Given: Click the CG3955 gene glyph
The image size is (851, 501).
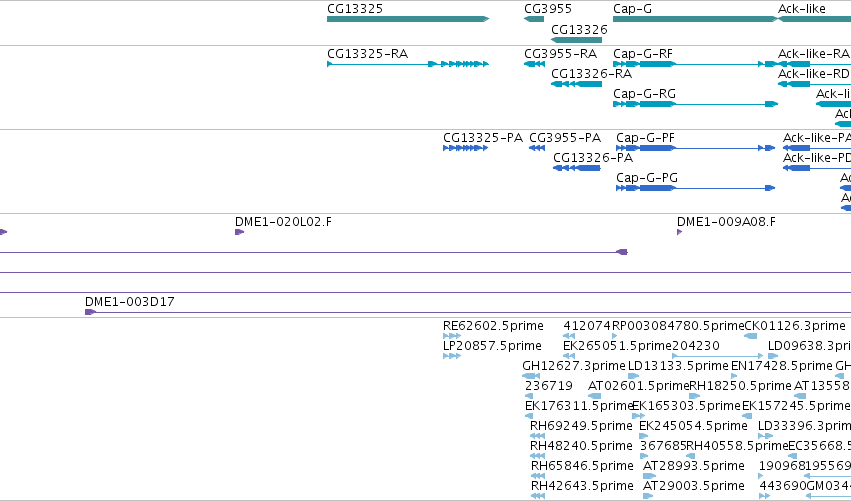Looking at the screenshot, I should click(x=534, y=19).
